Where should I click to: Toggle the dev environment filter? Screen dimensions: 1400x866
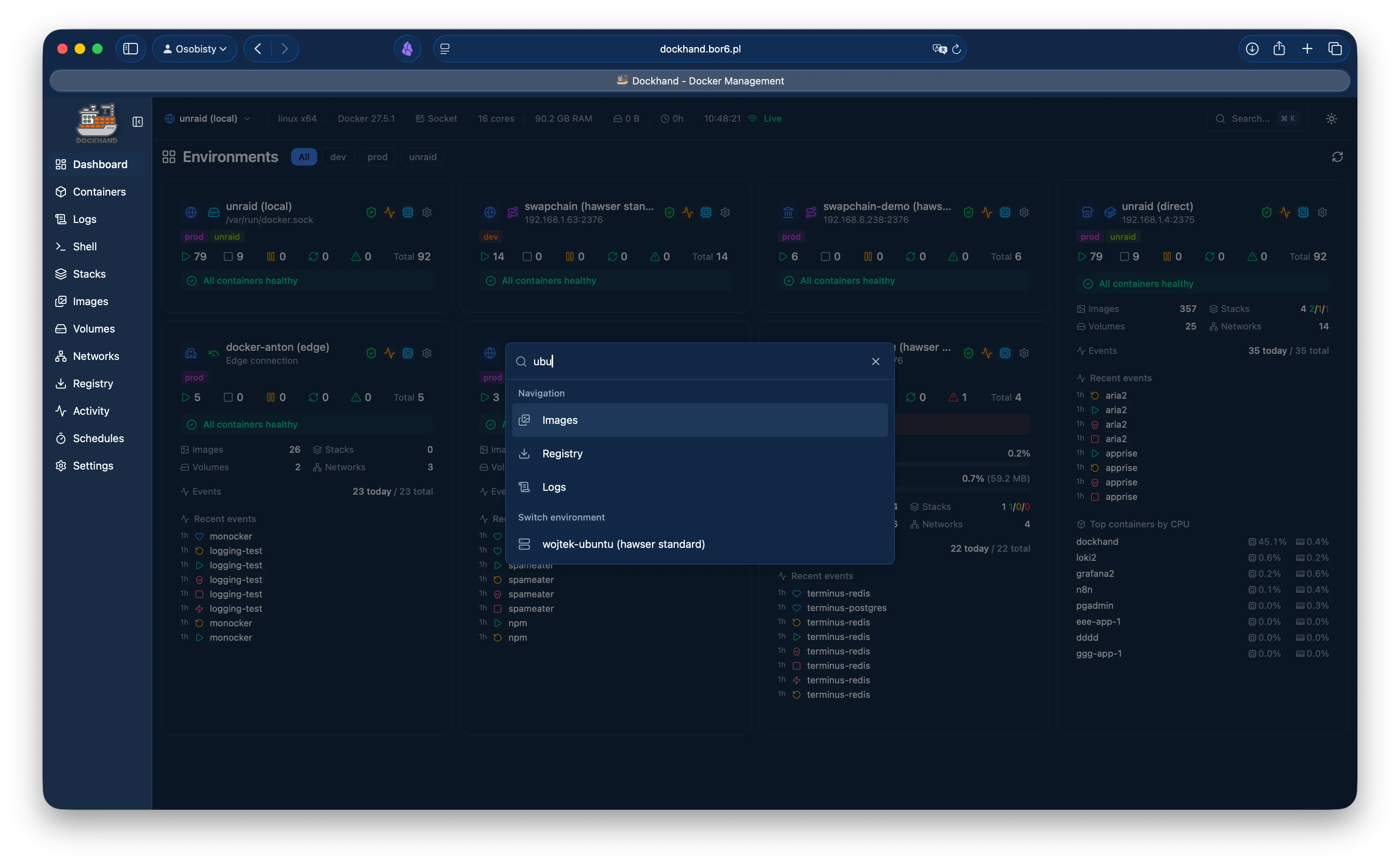pyautogui.click(x=338, y=156)
